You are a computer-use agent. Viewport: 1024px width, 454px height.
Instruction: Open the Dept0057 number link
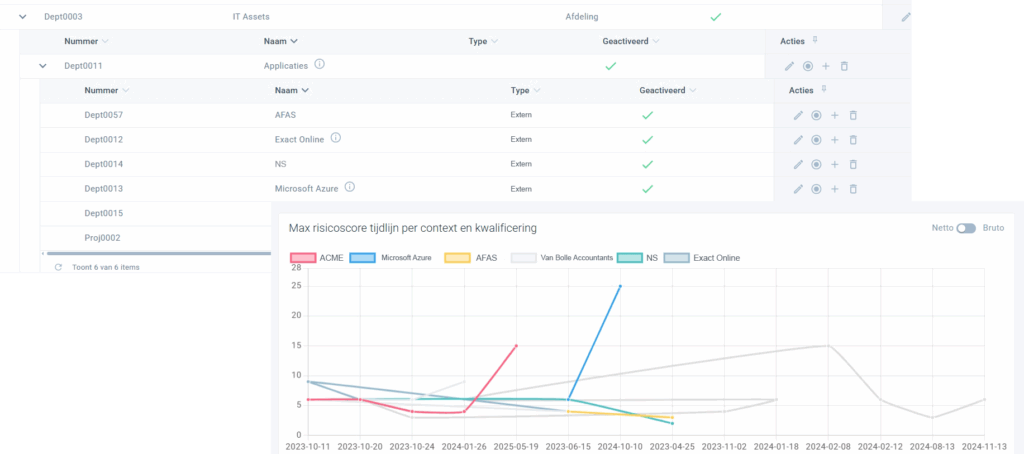click(104, 115)
